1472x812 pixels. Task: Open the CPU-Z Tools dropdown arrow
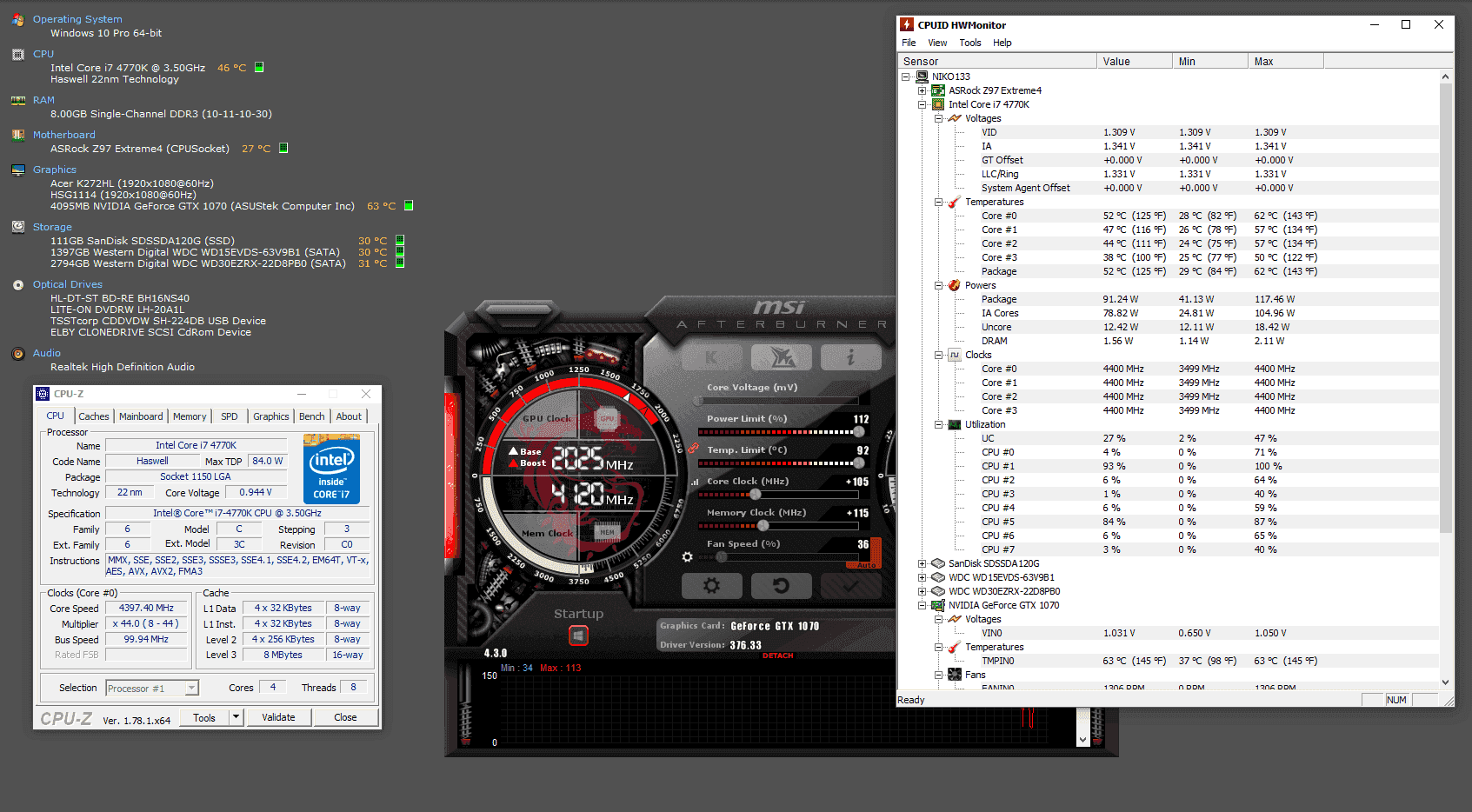click(236, 717)
